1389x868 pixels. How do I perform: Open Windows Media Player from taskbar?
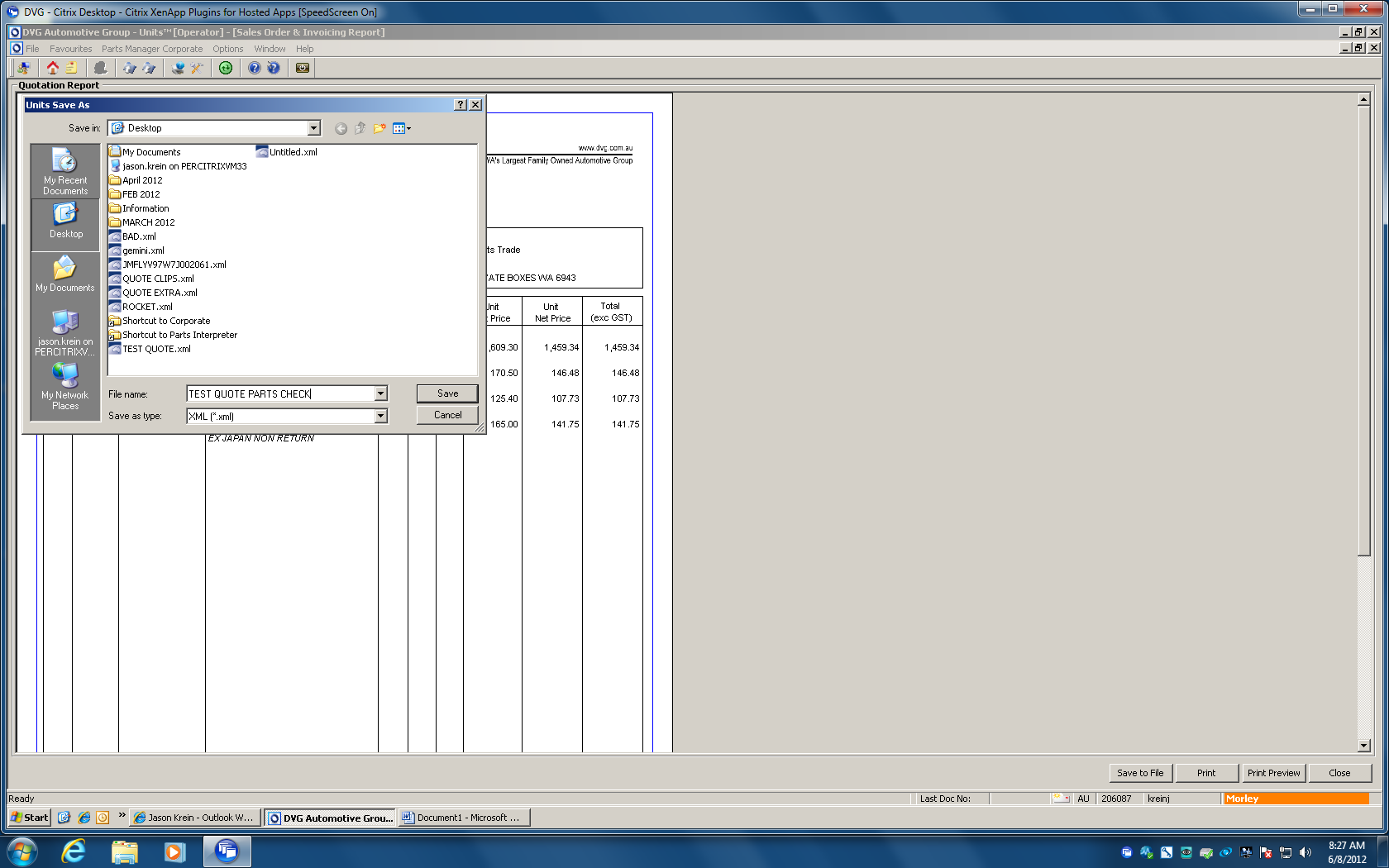(174, 851)
